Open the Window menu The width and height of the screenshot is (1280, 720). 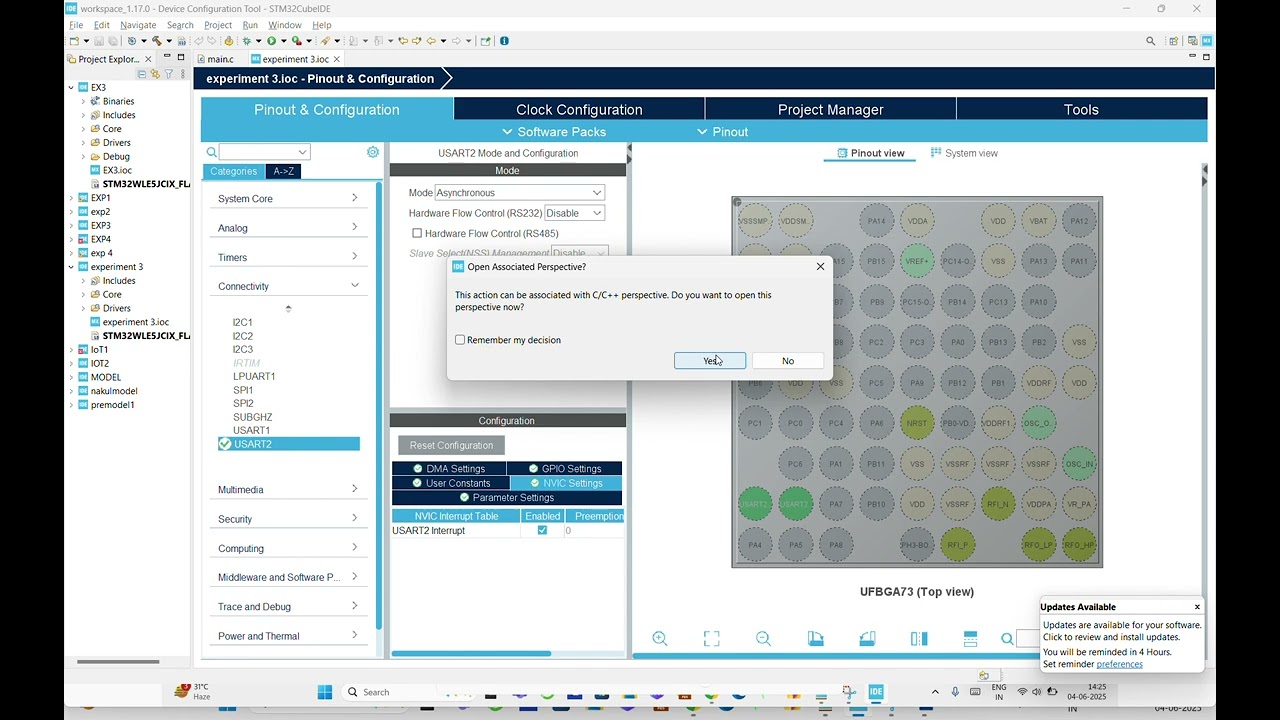pyautogui.click(x=285, y=25)
